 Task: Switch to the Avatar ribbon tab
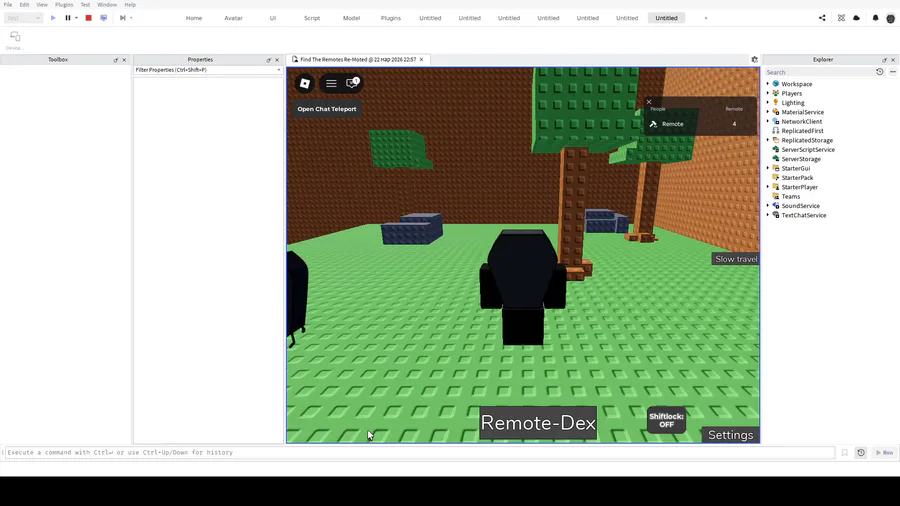tap(233, 18)
